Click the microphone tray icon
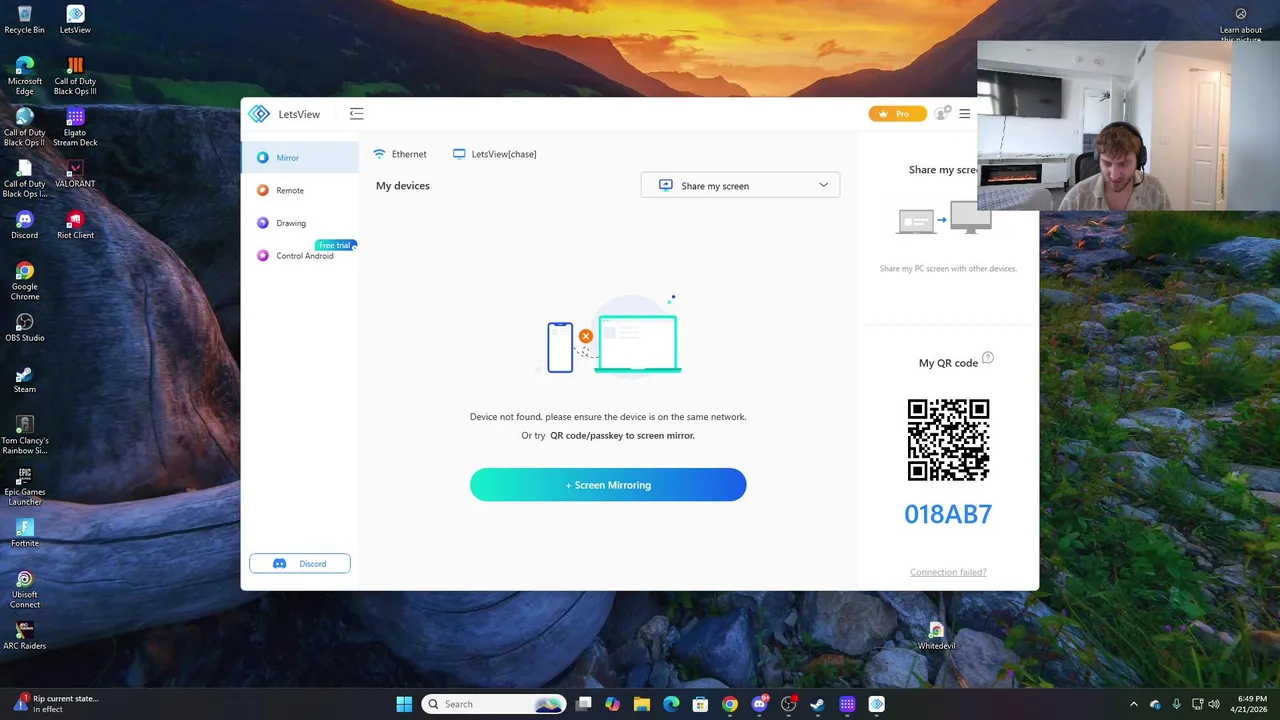Image resolution: width=1280 pixels, height=720 pixels. tap(1176, 704)
